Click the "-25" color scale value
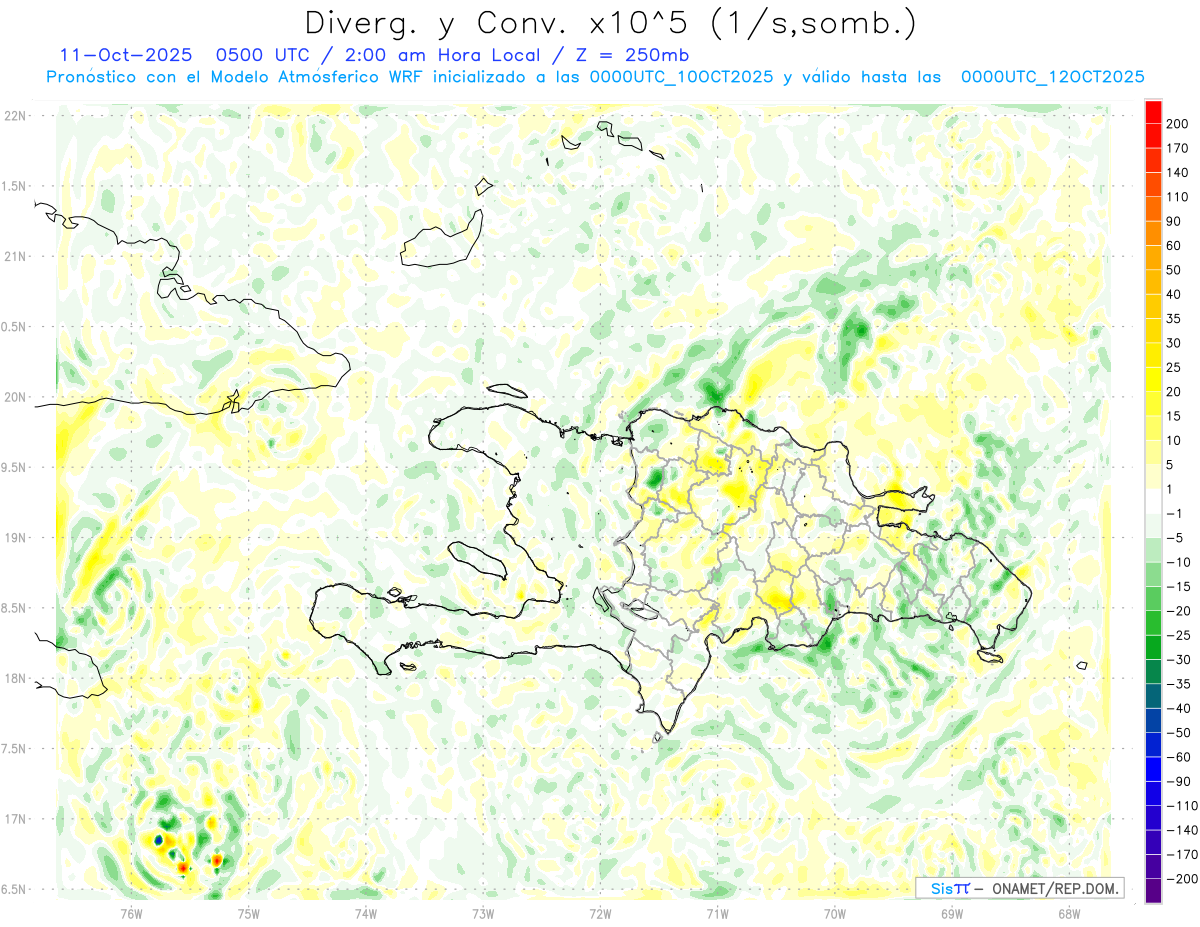Viewport: 1200px width, 927px height. (x=1179, y=635)
